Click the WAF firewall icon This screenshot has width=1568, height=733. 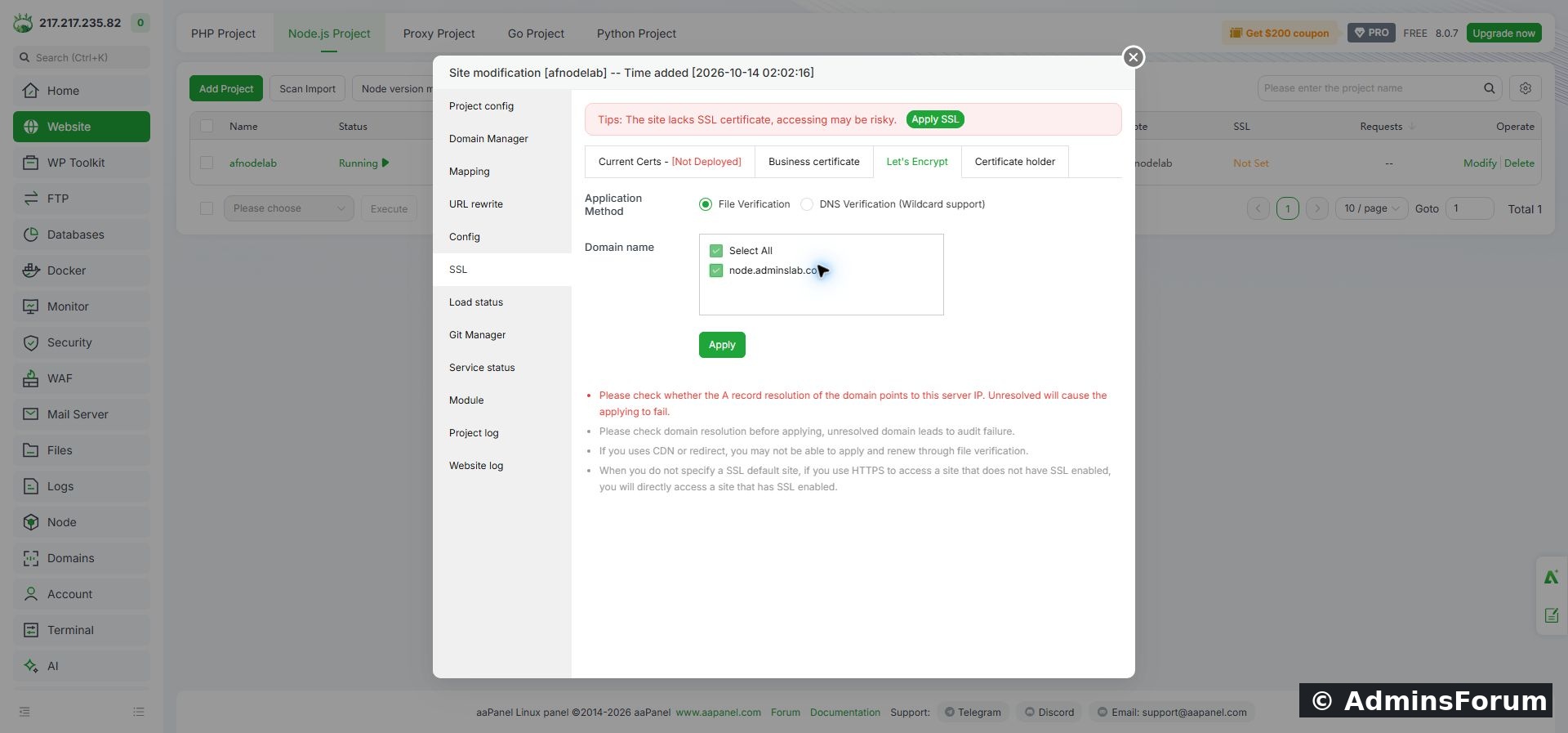point(31,378)
